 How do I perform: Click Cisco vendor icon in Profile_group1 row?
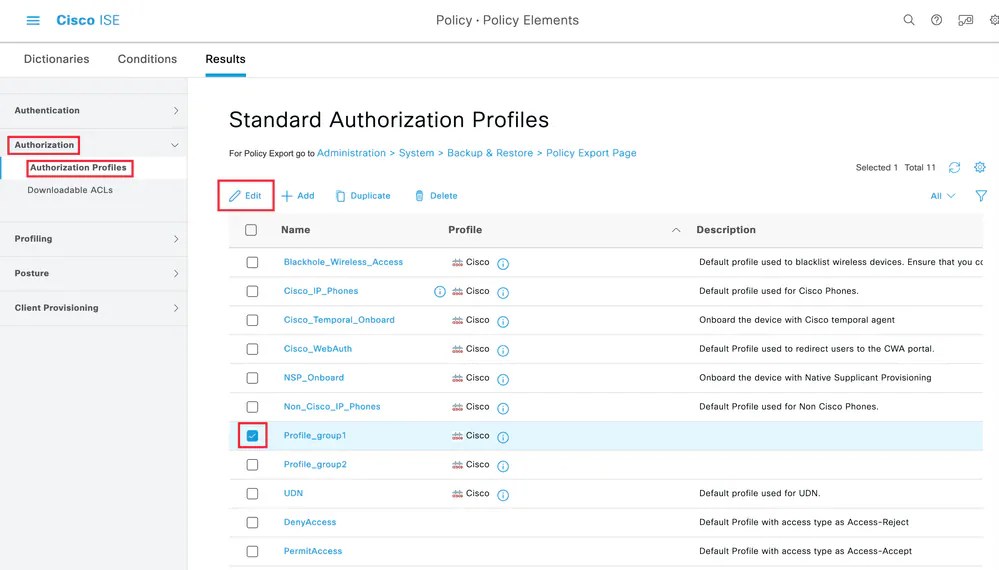[457, 436]
